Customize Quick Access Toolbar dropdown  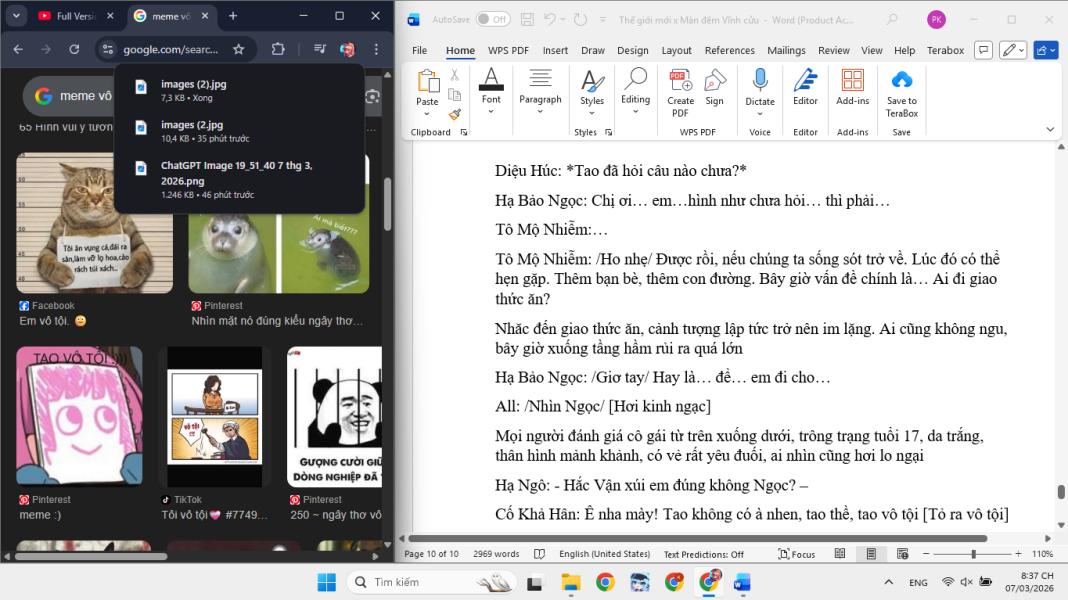602,20
